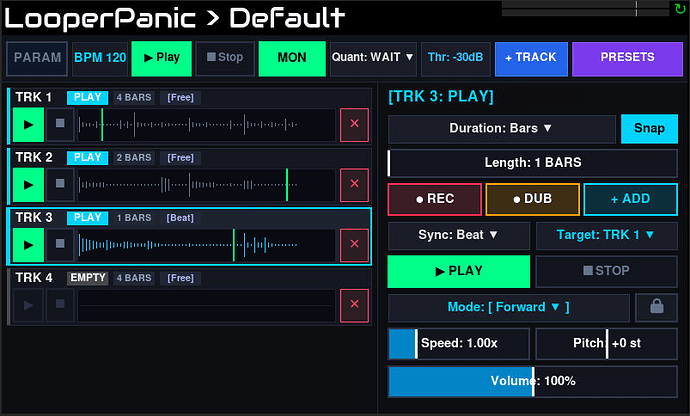Play TRK 3 using its green arrow
The height and width of the screenshot is (416, 690).
[x=28, y=245]
